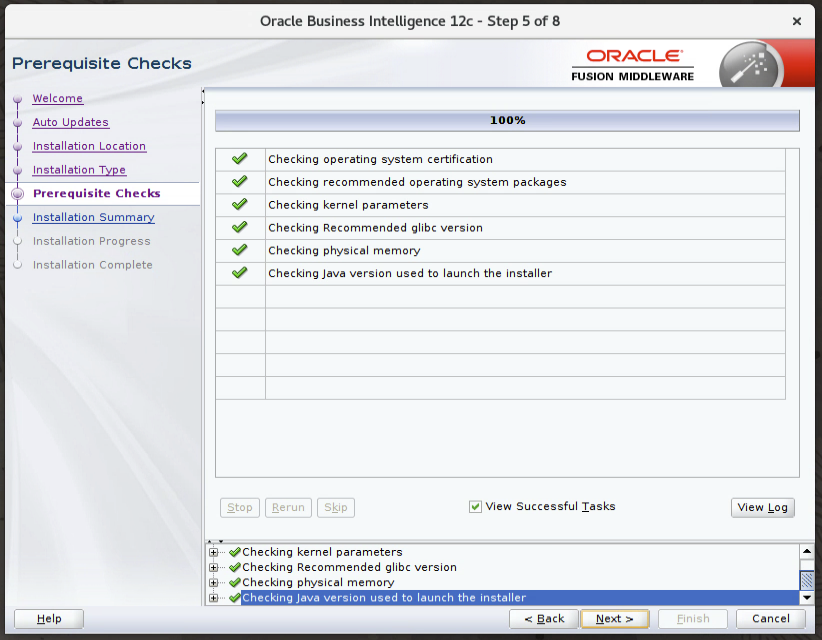Select 'Checking recommended operating system packages' row
The height and width of the screenshot is (640, 822).
click(500, 182)
